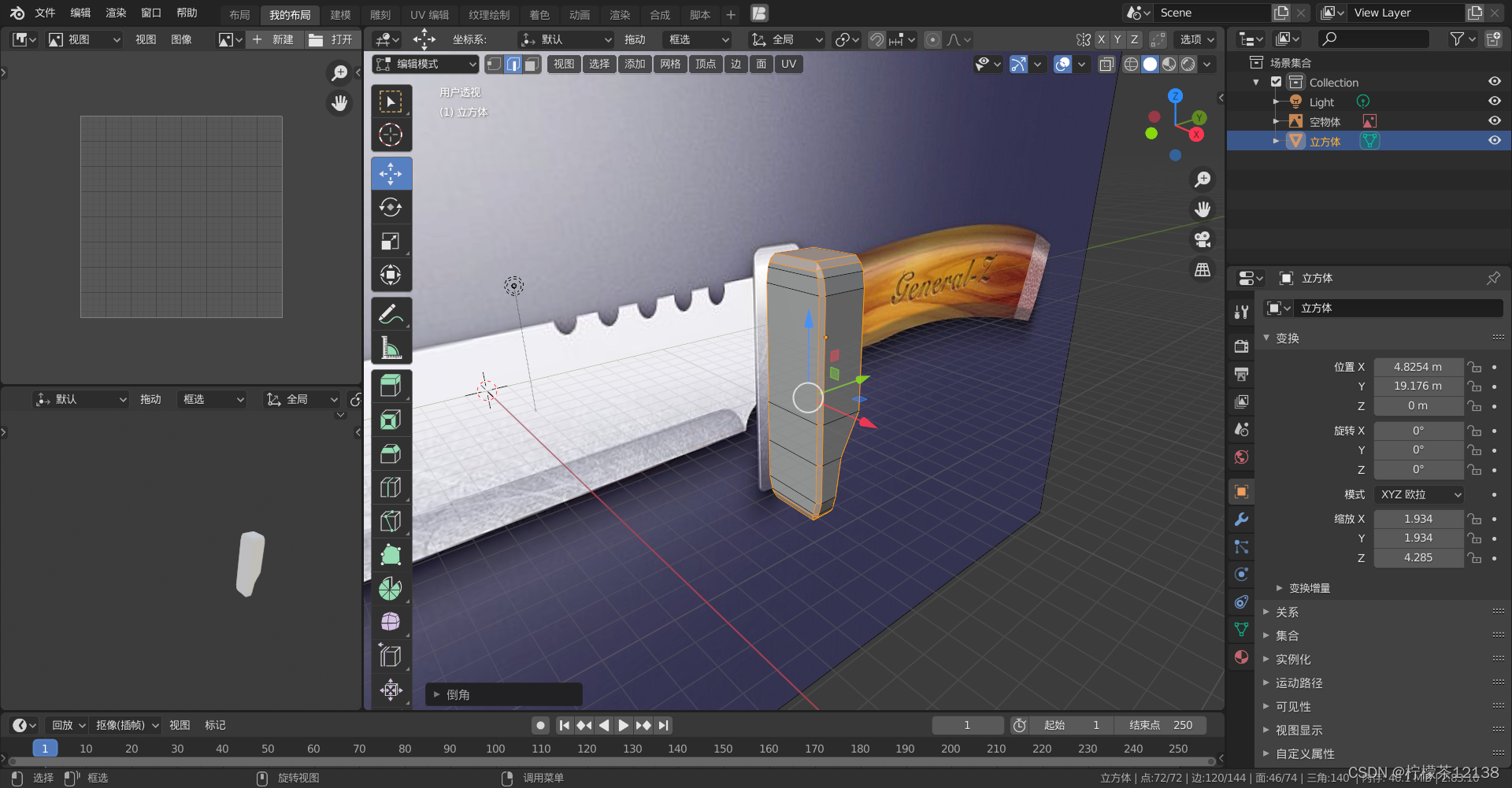Uncheck the Collection checkbox
This screenshot has height=788, width=1512.
click(x=1277, y=82)
